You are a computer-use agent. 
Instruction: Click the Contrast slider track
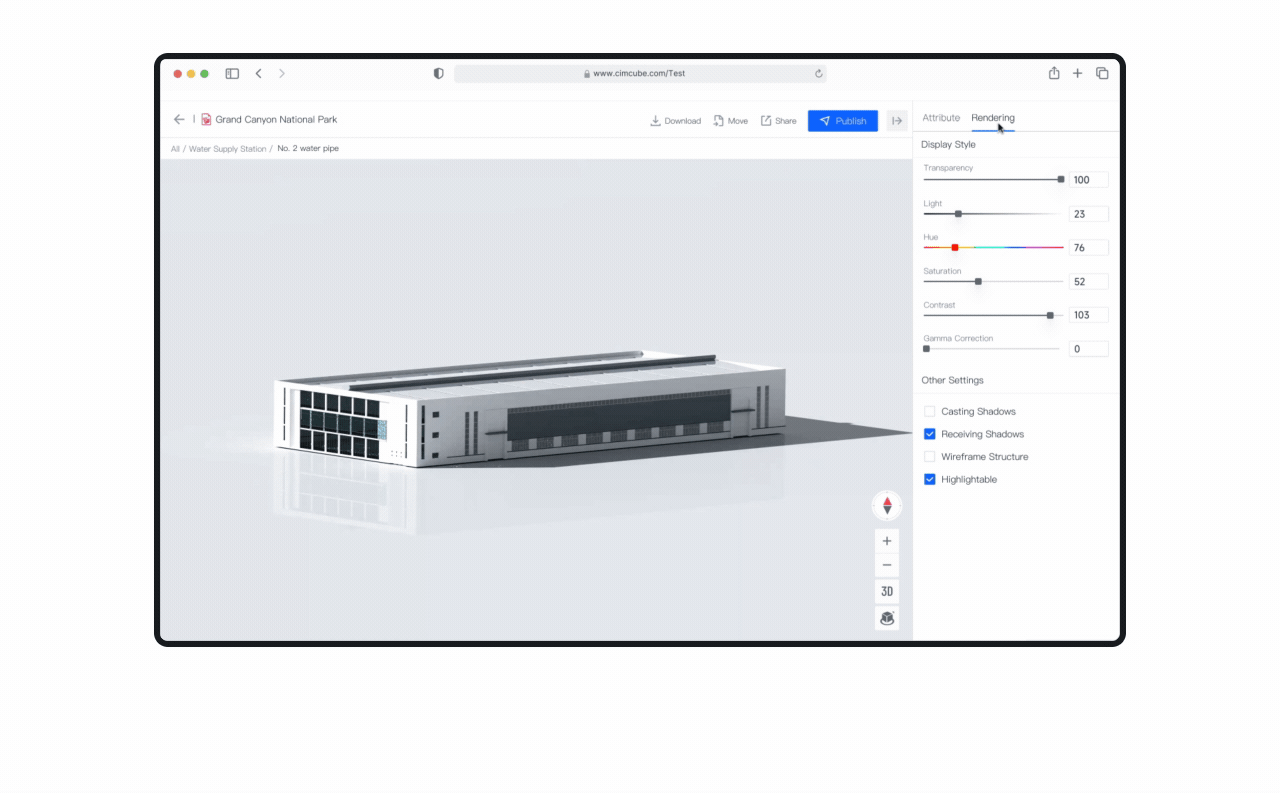point(992,315)
